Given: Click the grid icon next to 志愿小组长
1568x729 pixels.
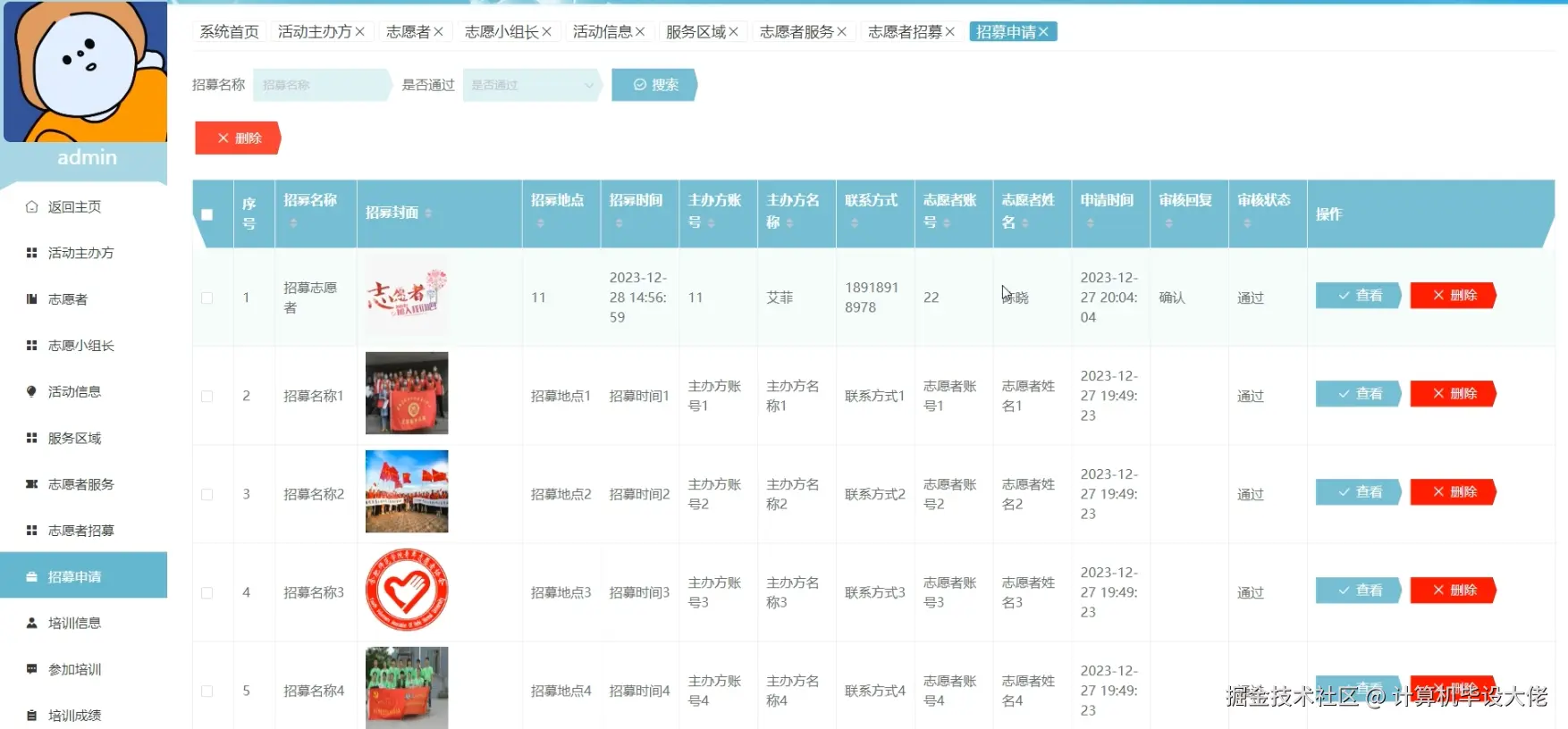Looking at the screenshot, I should click(x=32, y=346).
